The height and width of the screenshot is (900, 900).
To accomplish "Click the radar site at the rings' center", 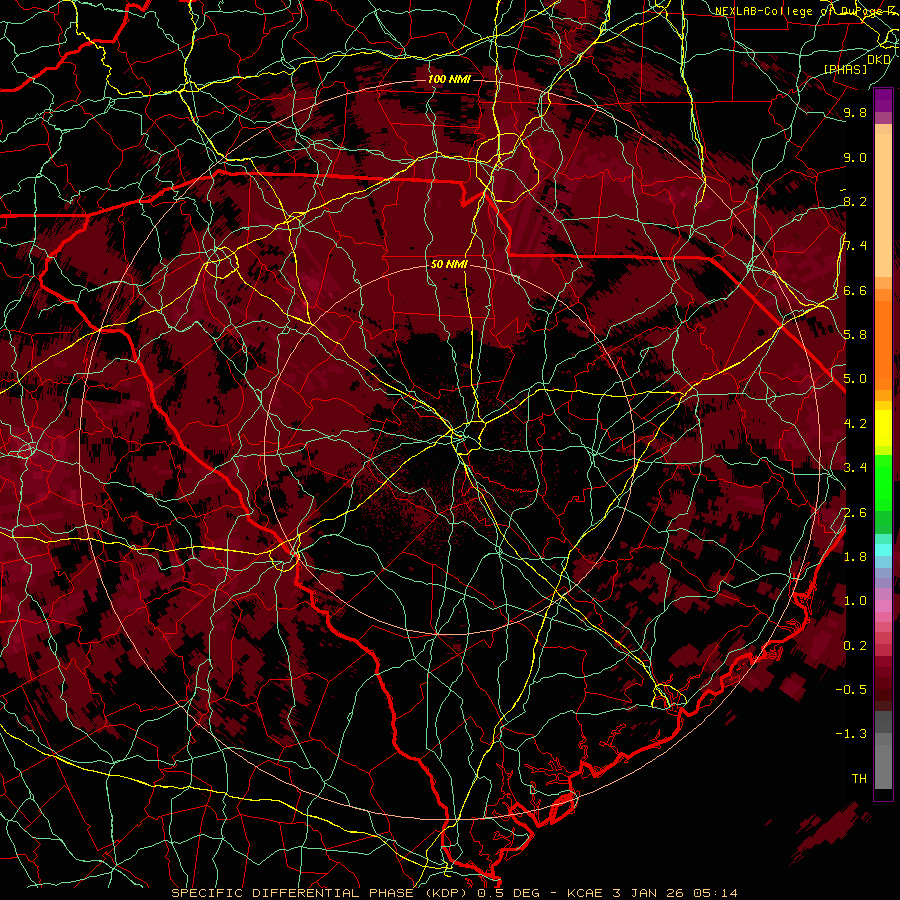I will 449,449.
